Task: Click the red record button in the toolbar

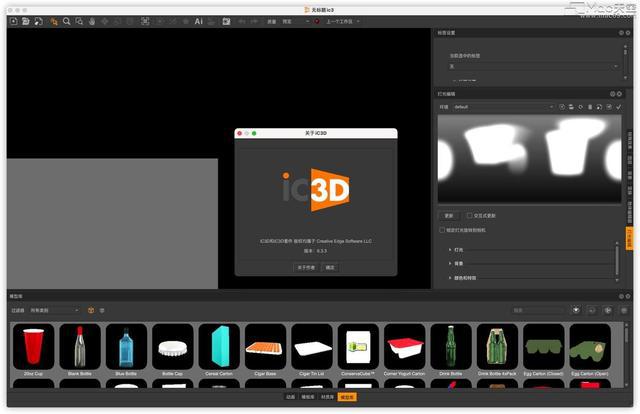Action: tap(317, 21)
